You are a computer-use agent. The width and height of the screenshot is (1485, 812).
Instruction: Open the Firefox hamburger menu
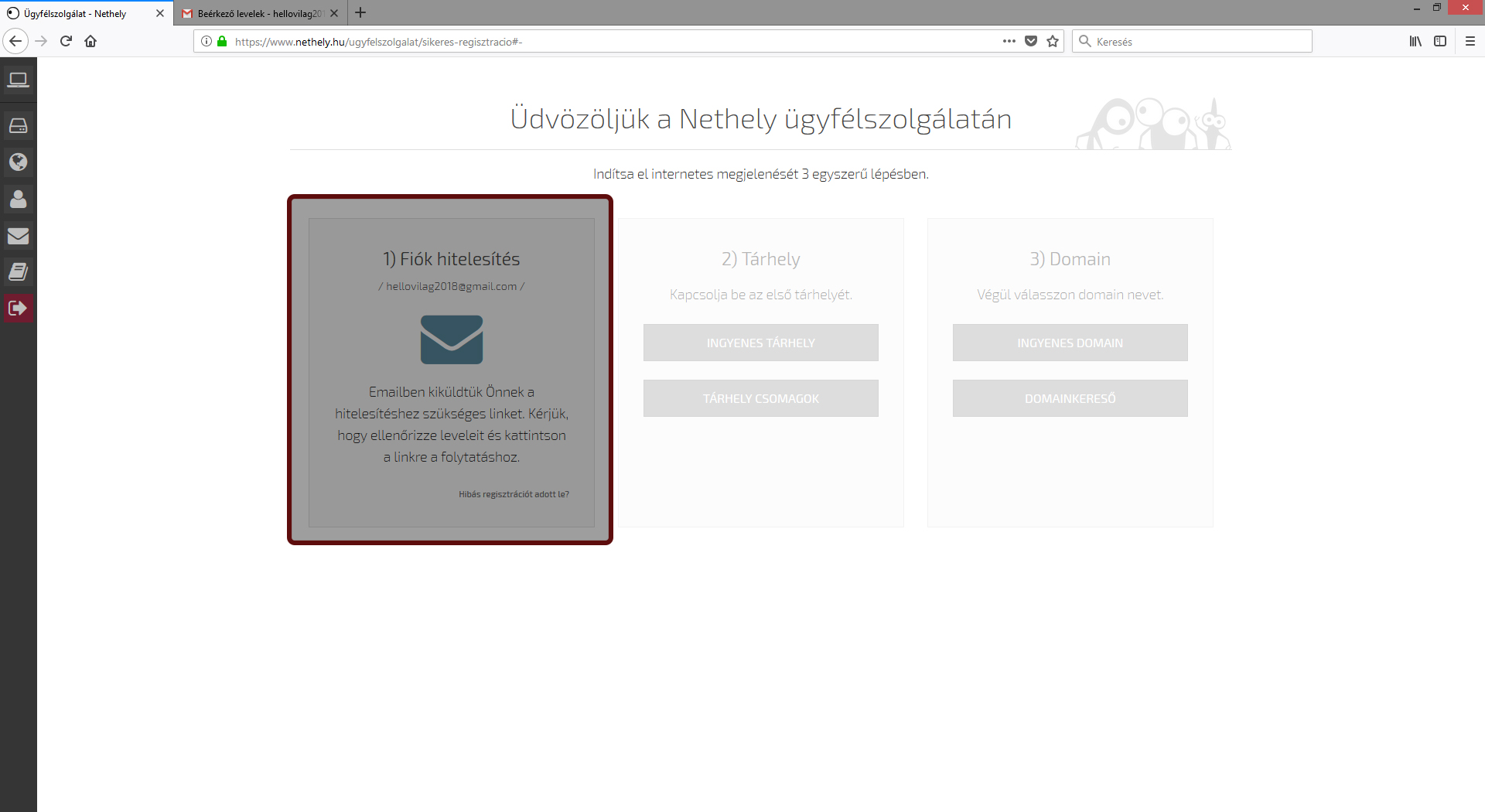pyautogui.click(x=1470, y=41)
